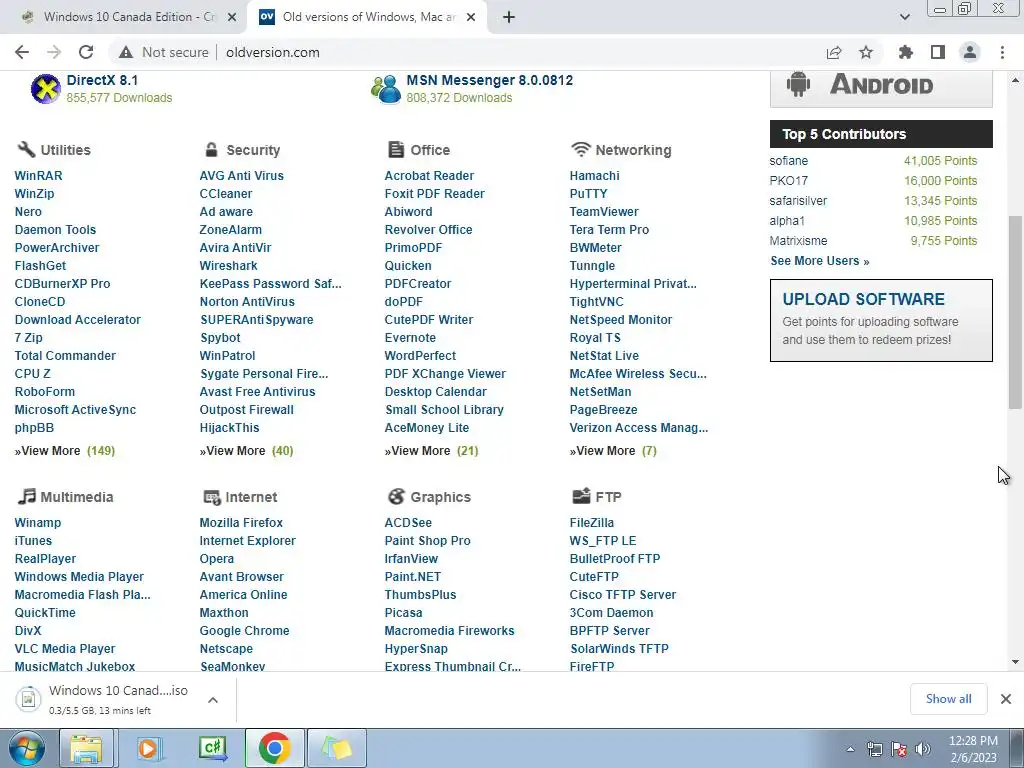Image resolution: width=1024 pixels, height=768 pixels.
Task: Open the media player taskbar icon
Action: pyautogui.click(x=148, y=748)
